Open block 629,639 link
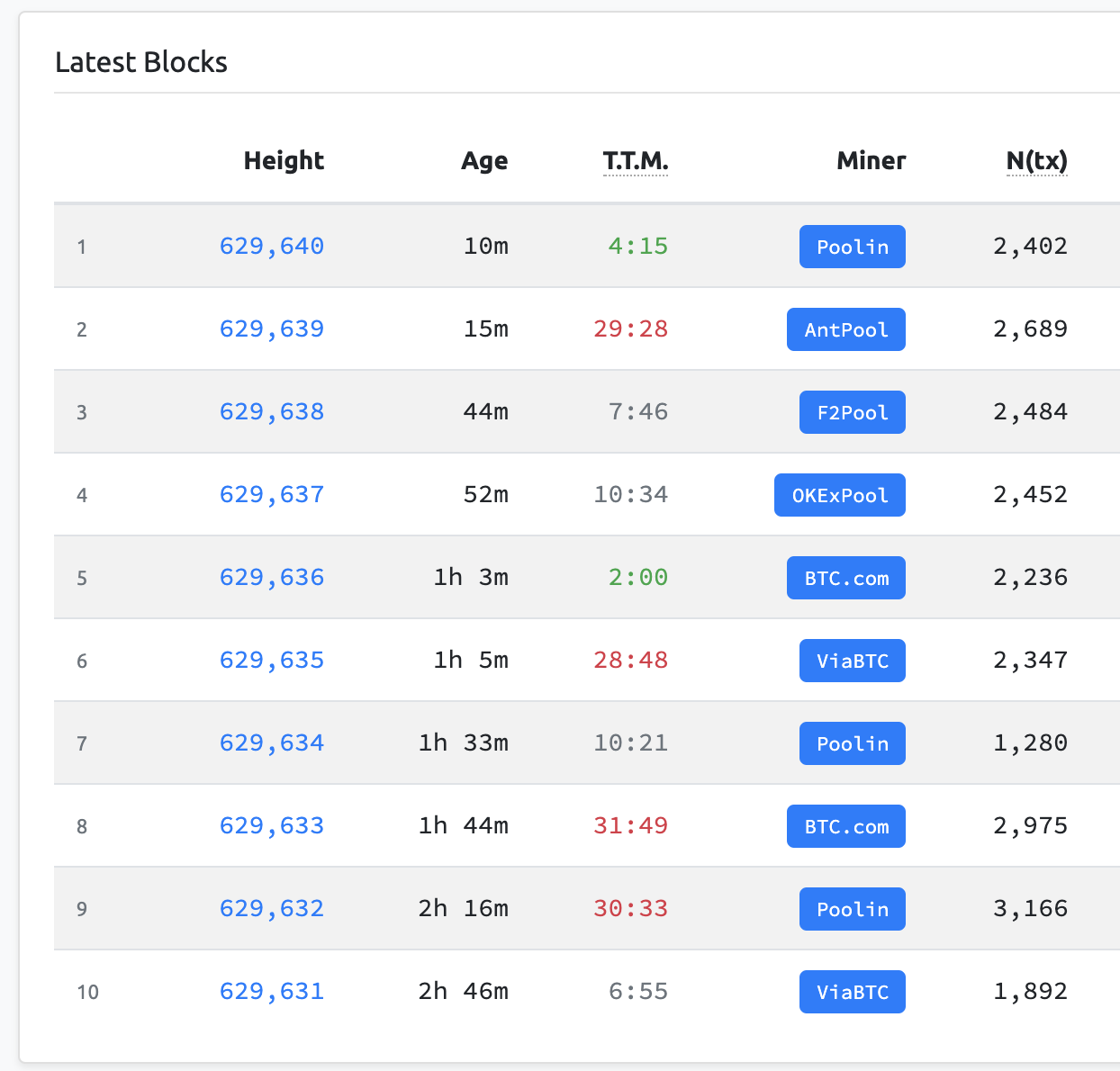Image resolution: width=1120 pixels, height=1071 pixels. click(272, 328)
